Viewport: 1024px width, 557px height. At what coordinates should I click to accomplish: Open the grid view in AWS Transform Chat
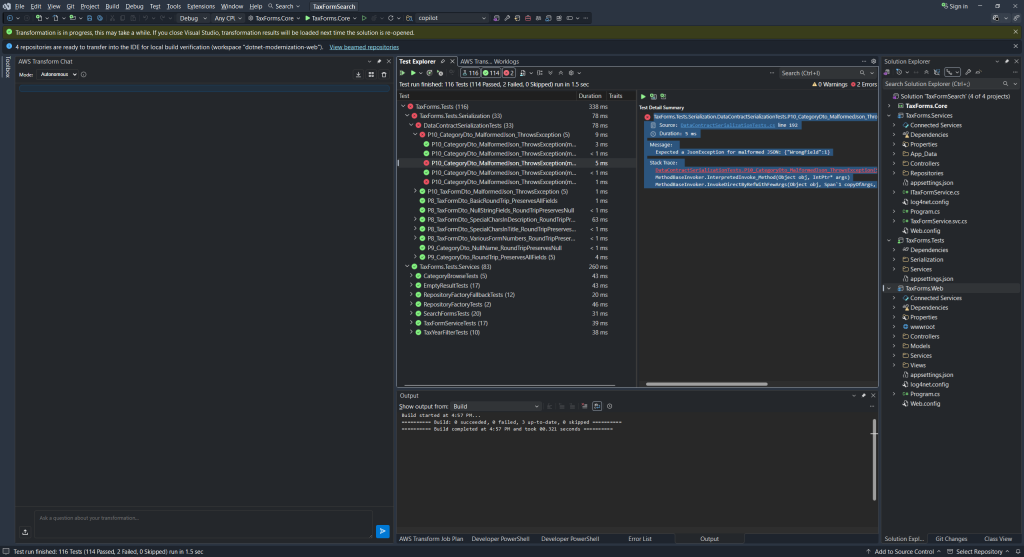tap(371, 74)
